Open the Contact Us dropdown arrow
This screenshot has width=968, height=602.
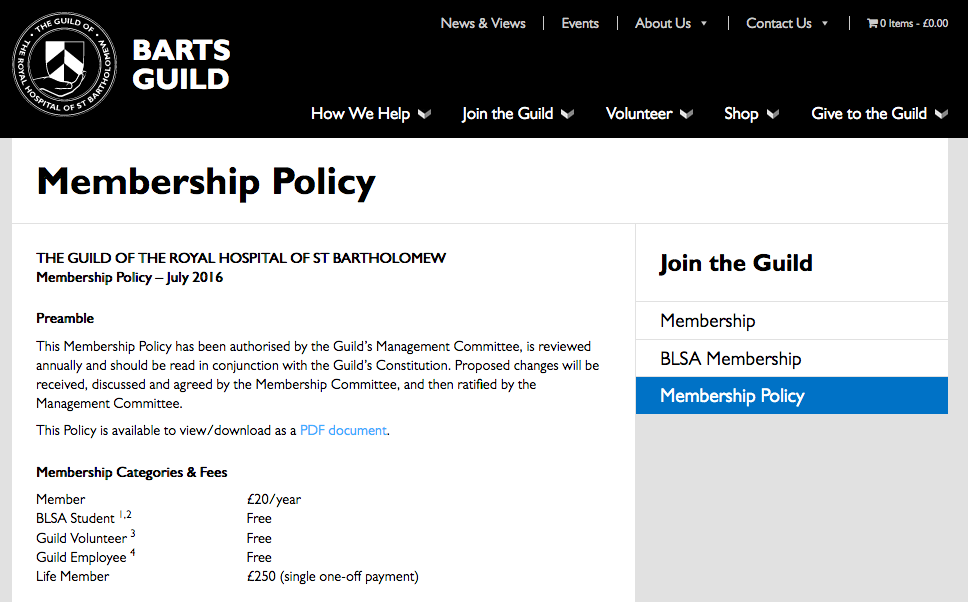(x=825, y=23)
